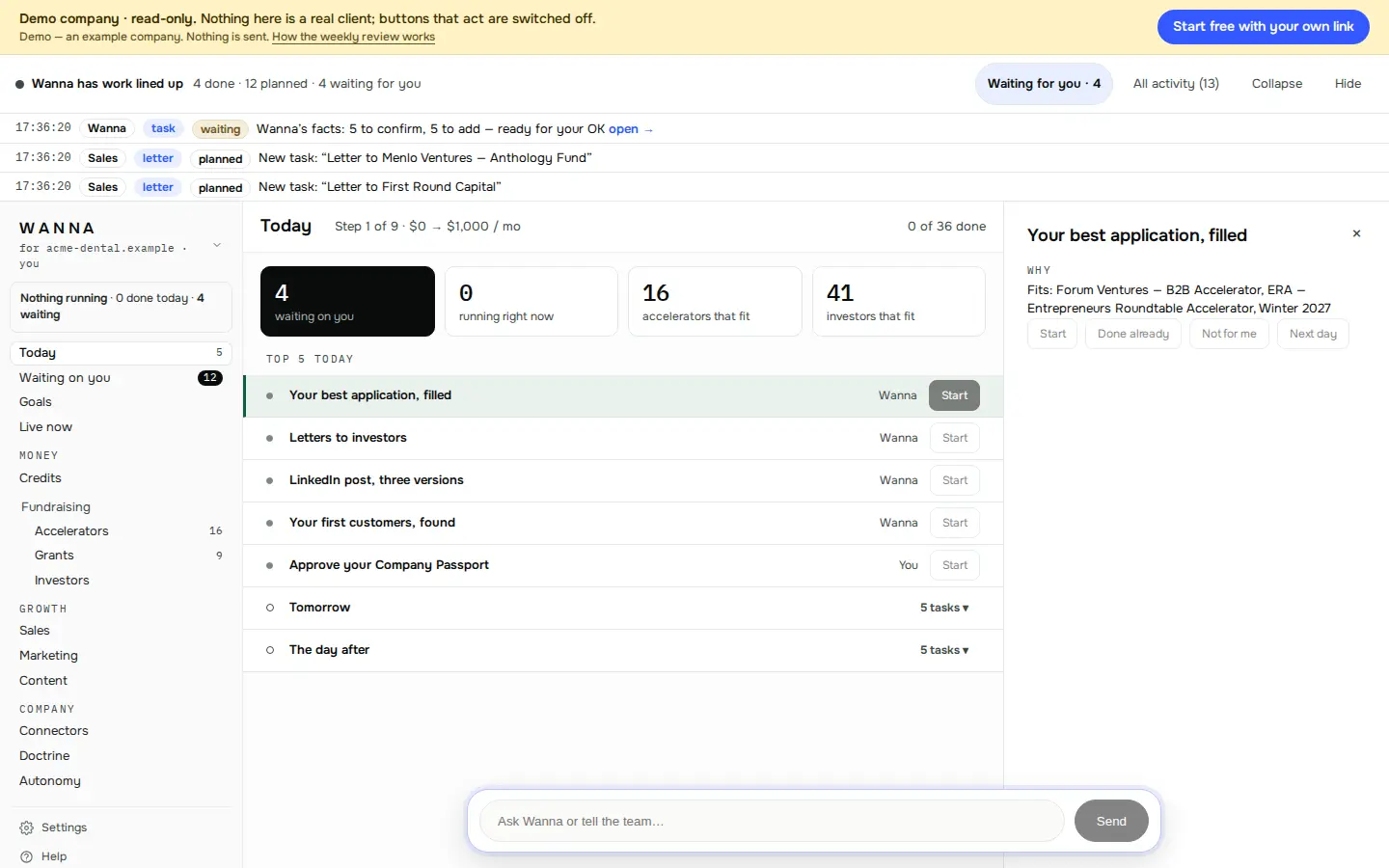Open Autonomy in the sidebar
The width and height of the screenshot is (1389, 868).
pos(121,781)
